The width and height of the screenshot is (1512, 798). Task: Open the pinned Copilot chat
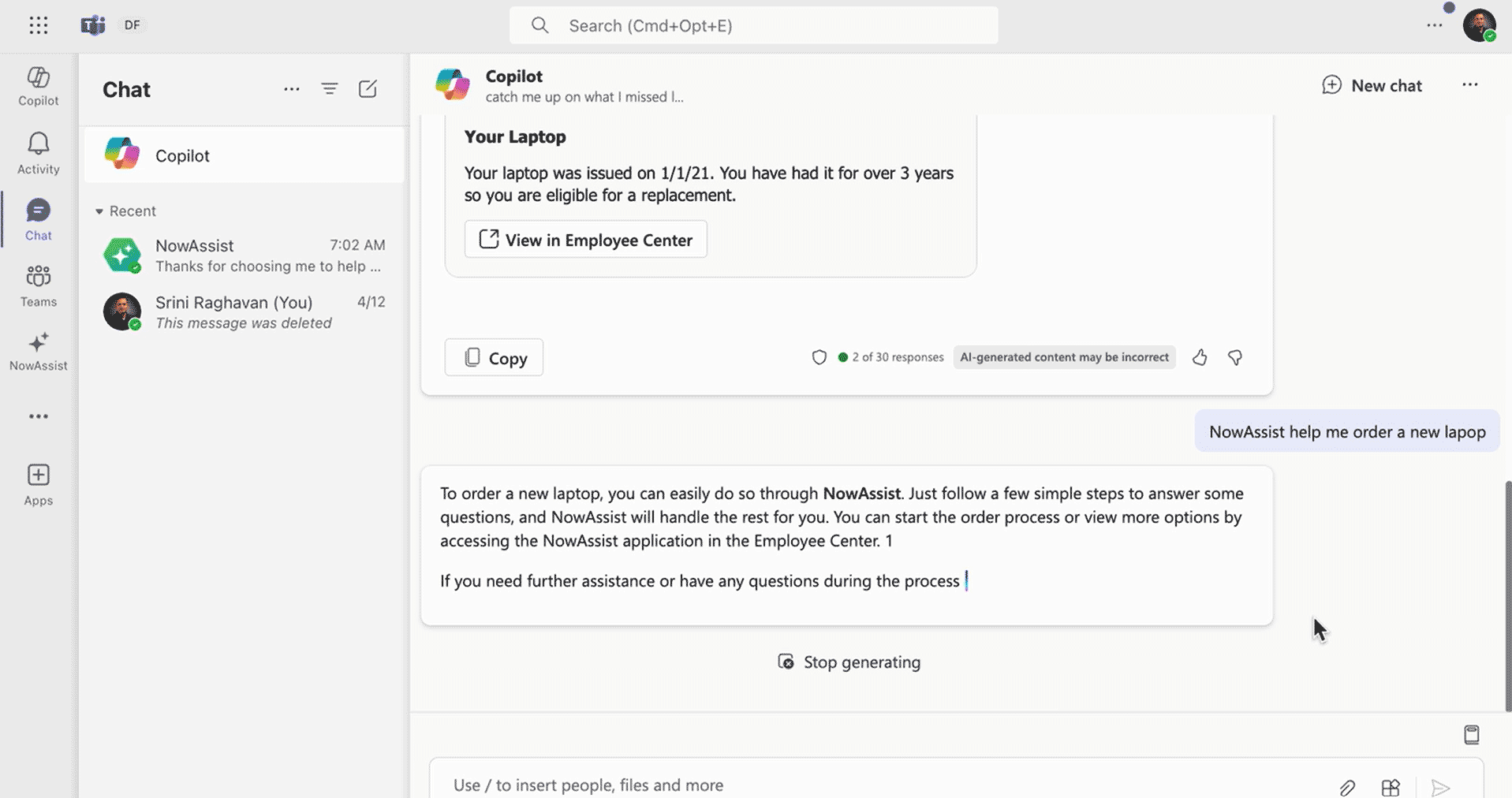(245, 155)
